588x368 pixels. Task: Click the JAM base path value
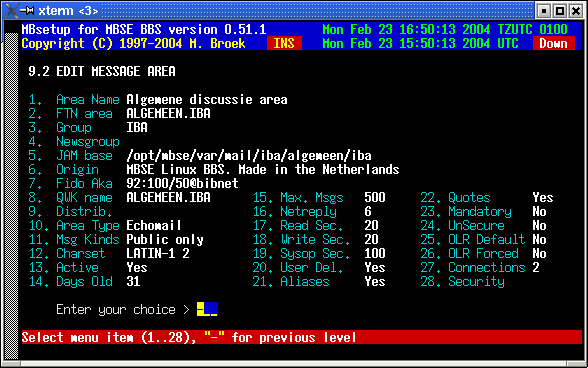tap(249, 156)
